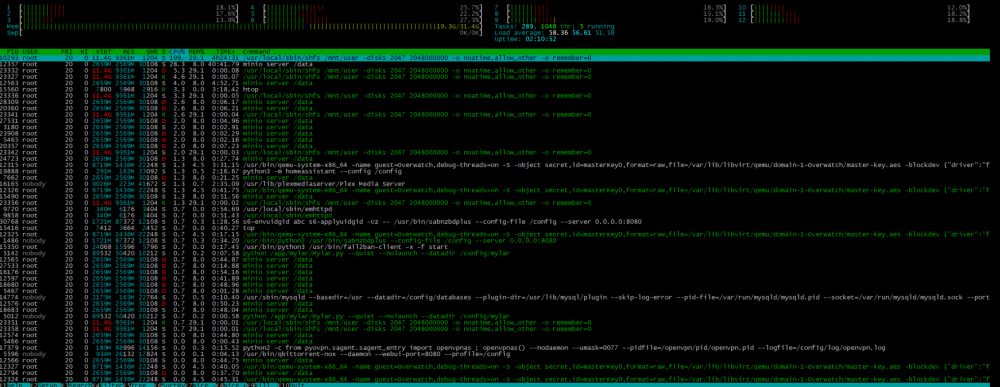
Task: Click the CPU 12 meter showing 18.8%
Action: coord(855,20)
